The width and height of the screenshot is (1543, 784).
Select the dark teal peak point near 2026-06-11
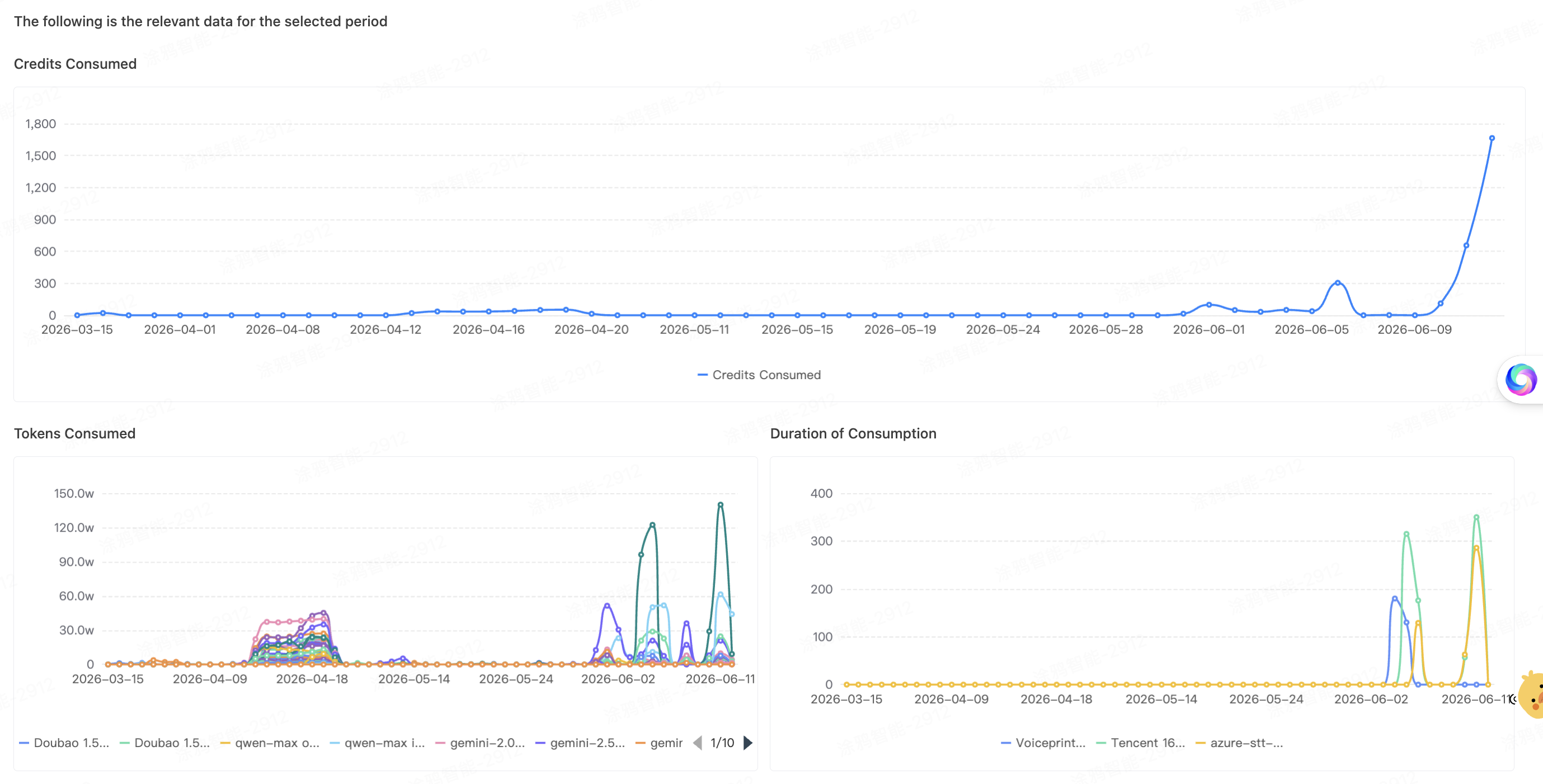coord(721,504)
